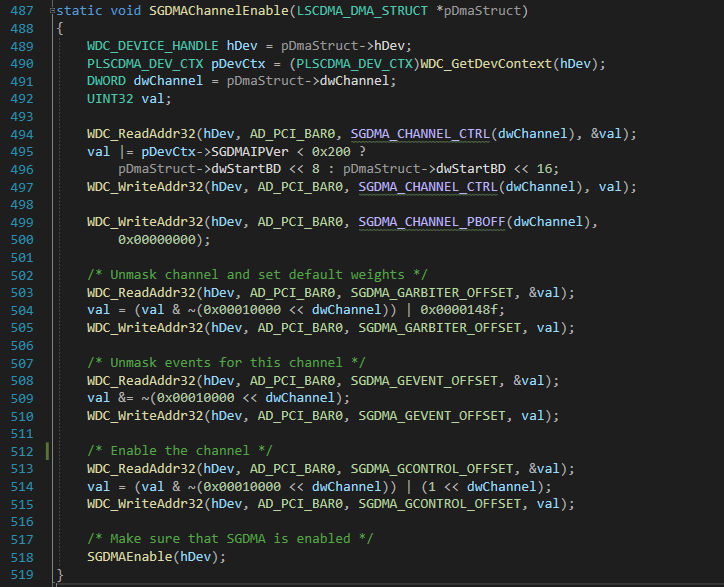Click SGDMA_CHANNEL_CTRL macro on line 494
Screen dimensions: 724x587
click(420, 134)
